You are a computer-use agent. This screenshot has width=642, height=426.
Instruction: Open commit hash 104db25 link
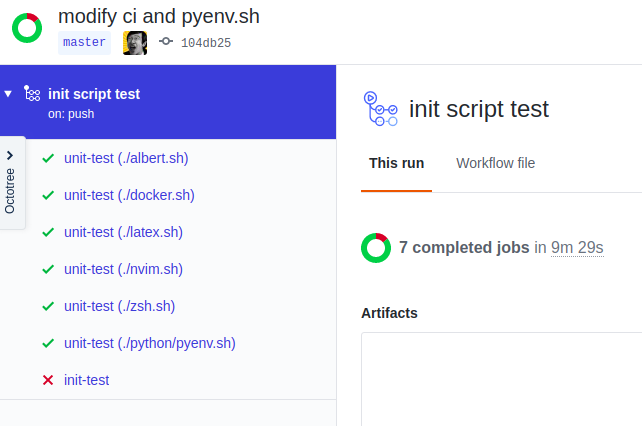pos(206,43)
